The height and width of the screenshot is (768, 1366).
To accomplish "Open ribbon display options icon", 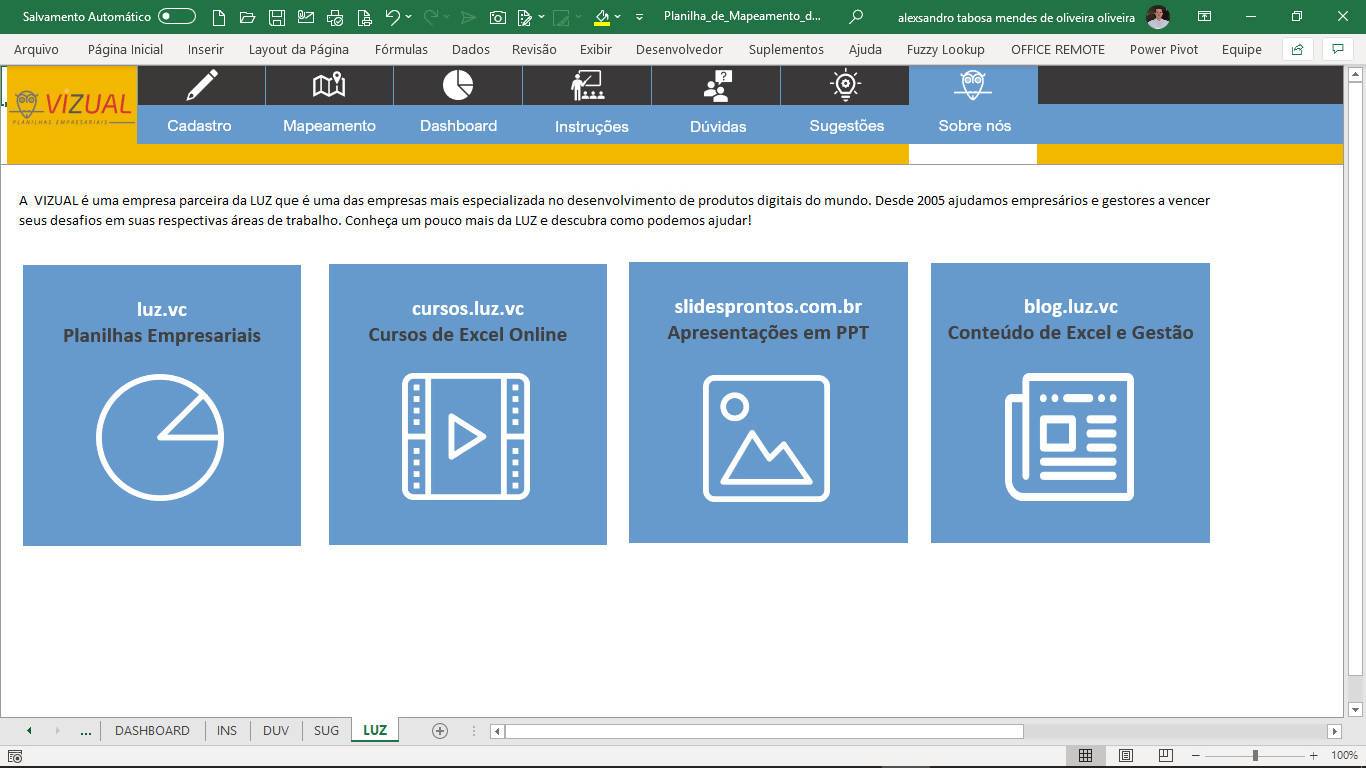I will [1205, 17].
